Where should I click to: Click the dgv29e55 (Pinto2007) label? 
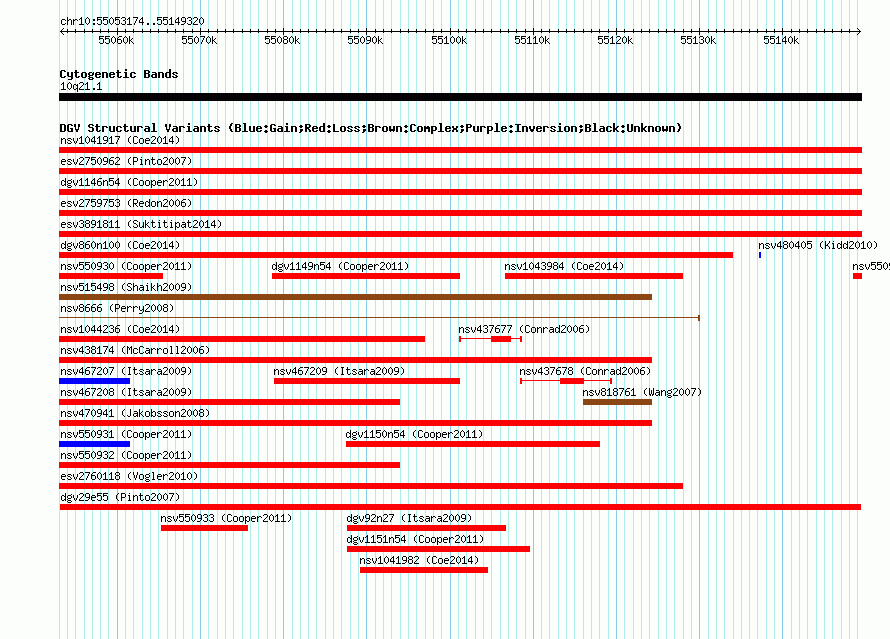[120, 497]
